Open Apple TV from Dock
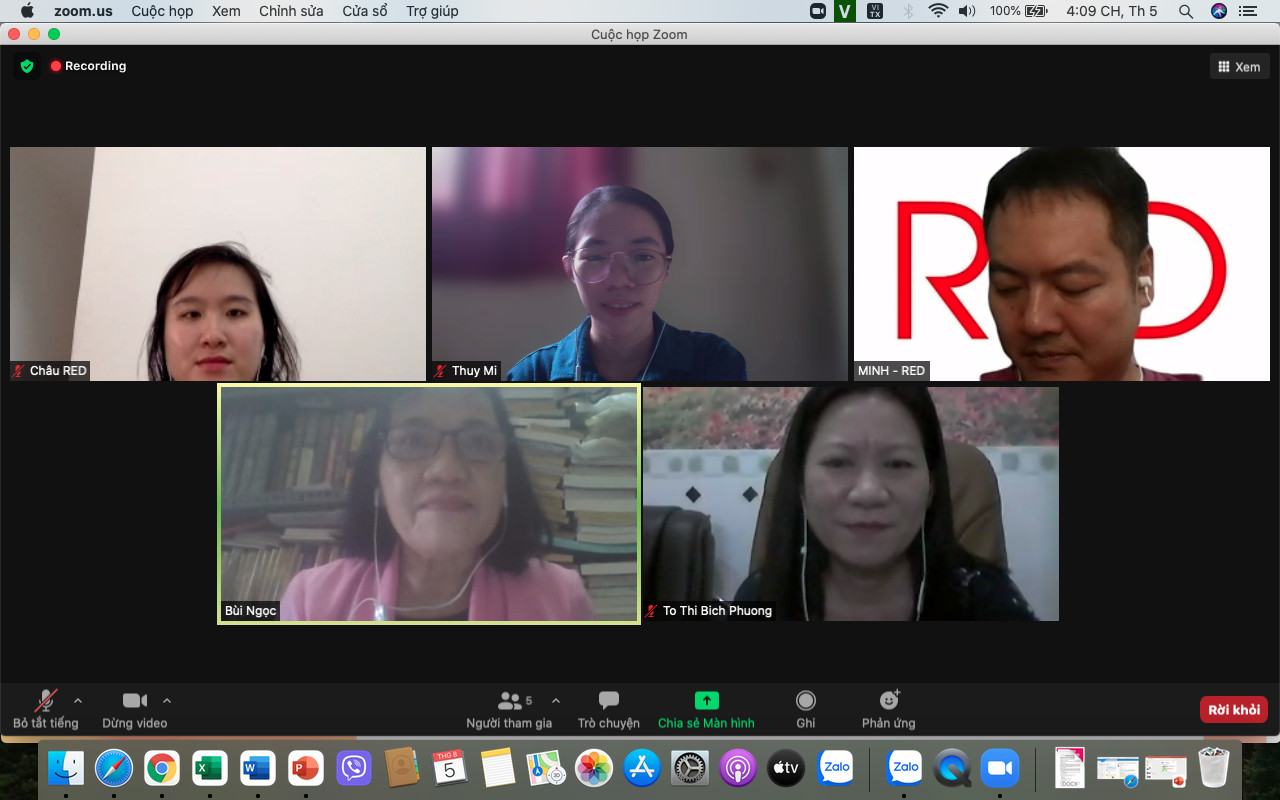The height and width of the screenshot is (800, 1280). [786, 768]
